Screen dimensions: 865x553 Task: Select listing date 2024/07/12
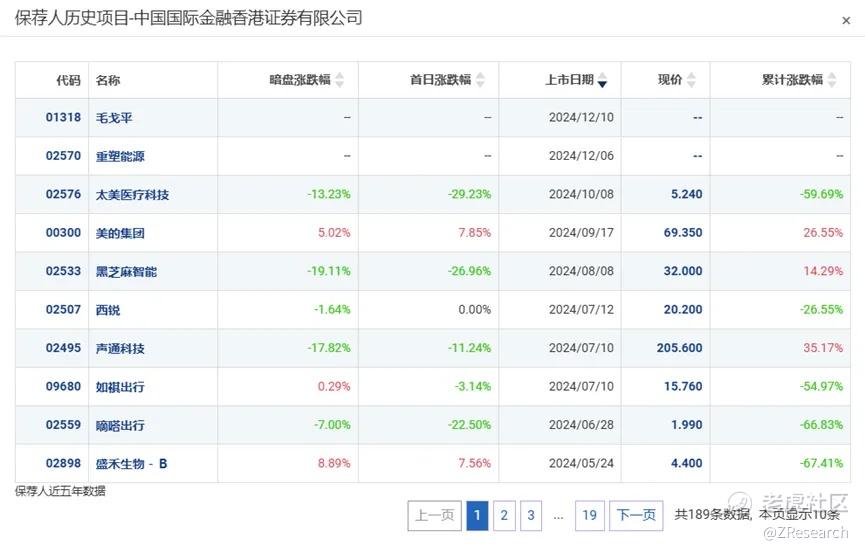pos(581,310)
